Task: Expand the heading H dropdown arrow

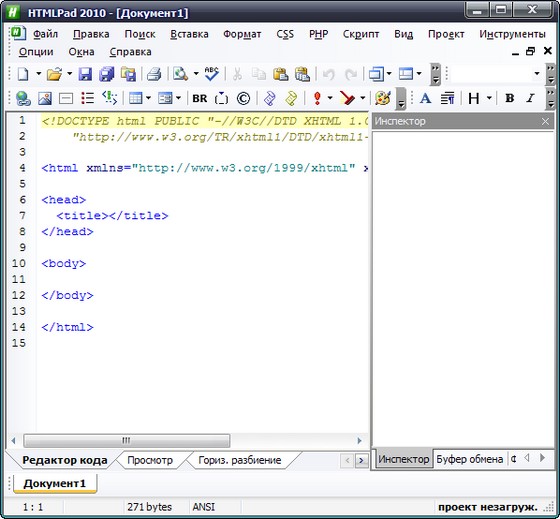Action: point(489,98)
